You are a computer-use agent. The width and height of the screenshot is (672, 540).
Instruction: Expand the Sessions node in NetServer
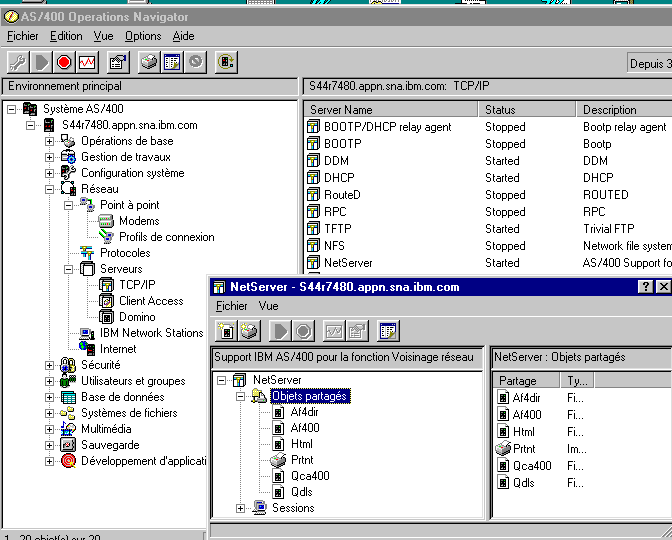pos(240,508)
